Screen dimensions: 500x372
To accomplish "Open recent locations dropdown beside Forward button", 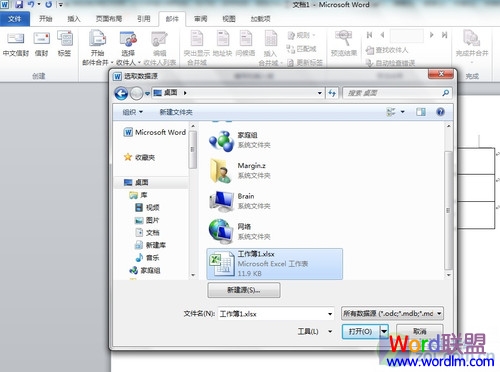I will pos(147,94).
